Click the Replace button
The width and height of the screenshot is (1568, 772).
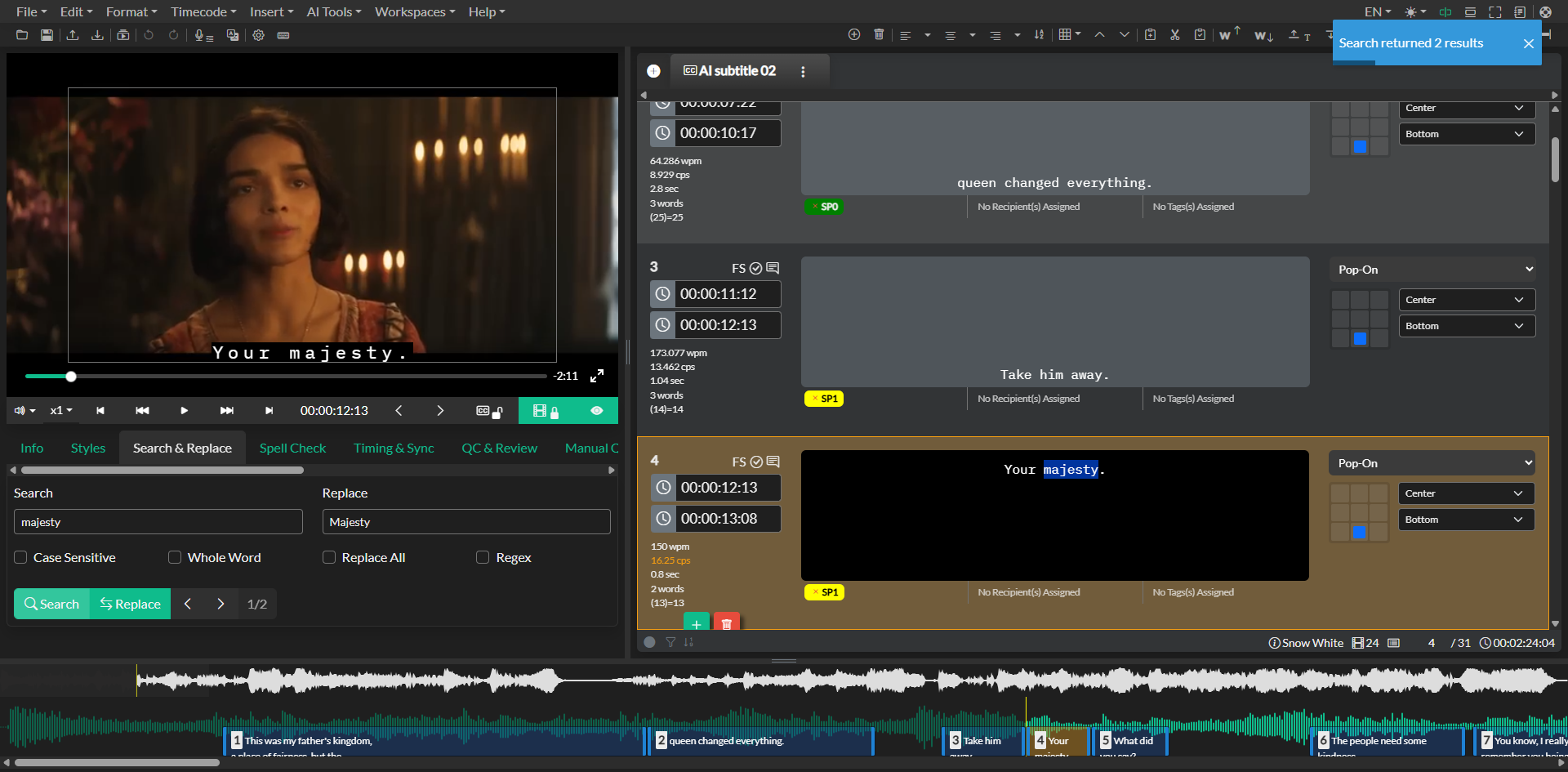pos(130,604)
